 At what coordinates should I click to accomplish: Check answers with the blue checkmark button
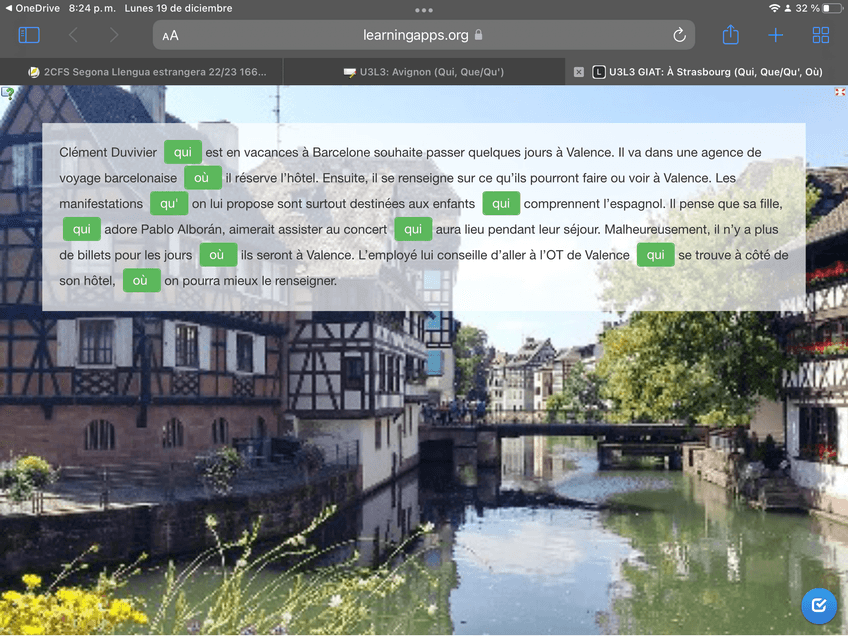point(819,605)
